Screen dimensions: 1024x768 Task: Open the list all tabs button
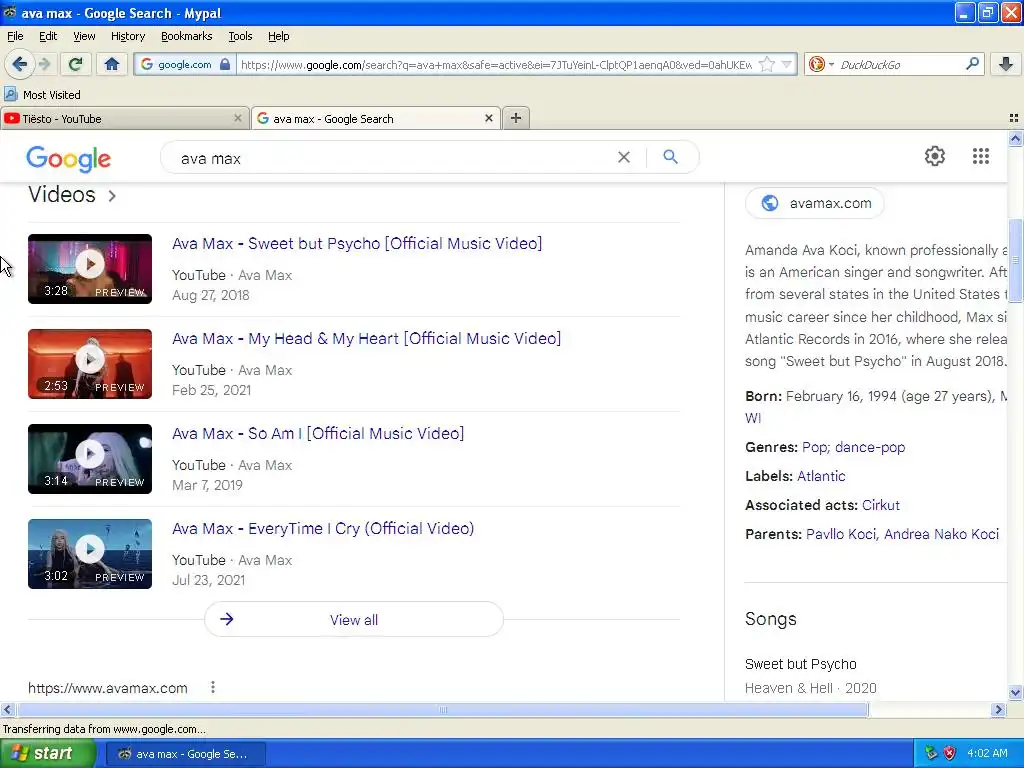1014,118
